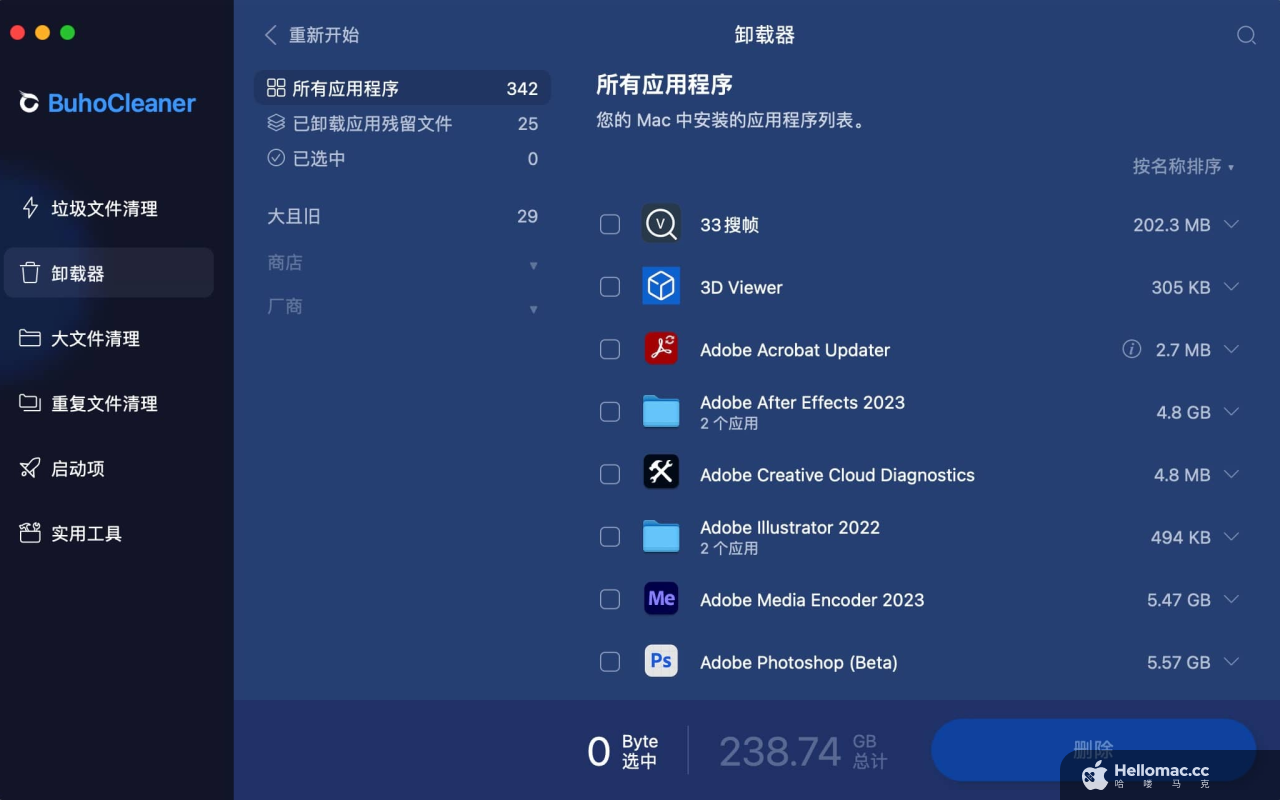Click the lightning icon for 垃圾文件清理
This screenshot has width=1280, height=800.
30,208
